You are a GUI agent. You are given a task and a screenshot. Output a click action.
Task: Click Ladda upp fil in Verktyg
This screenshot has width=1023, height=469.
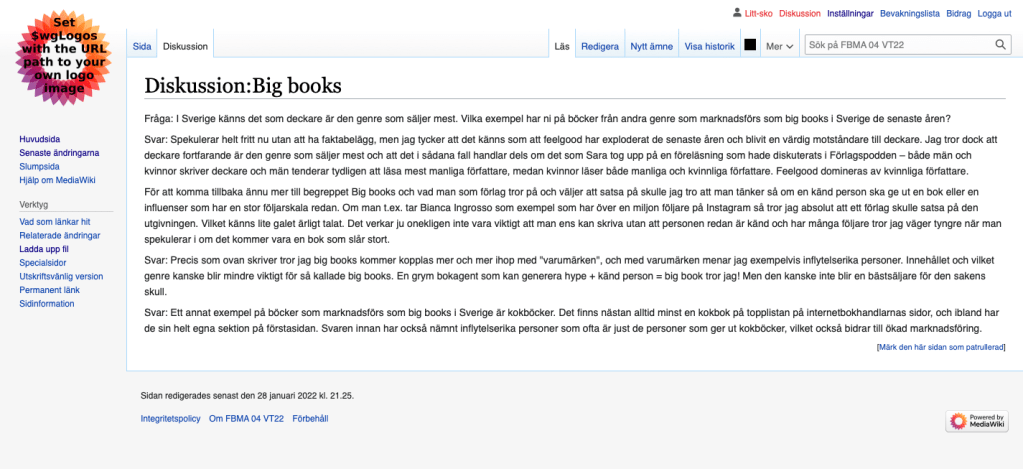[x=44, y=248]
